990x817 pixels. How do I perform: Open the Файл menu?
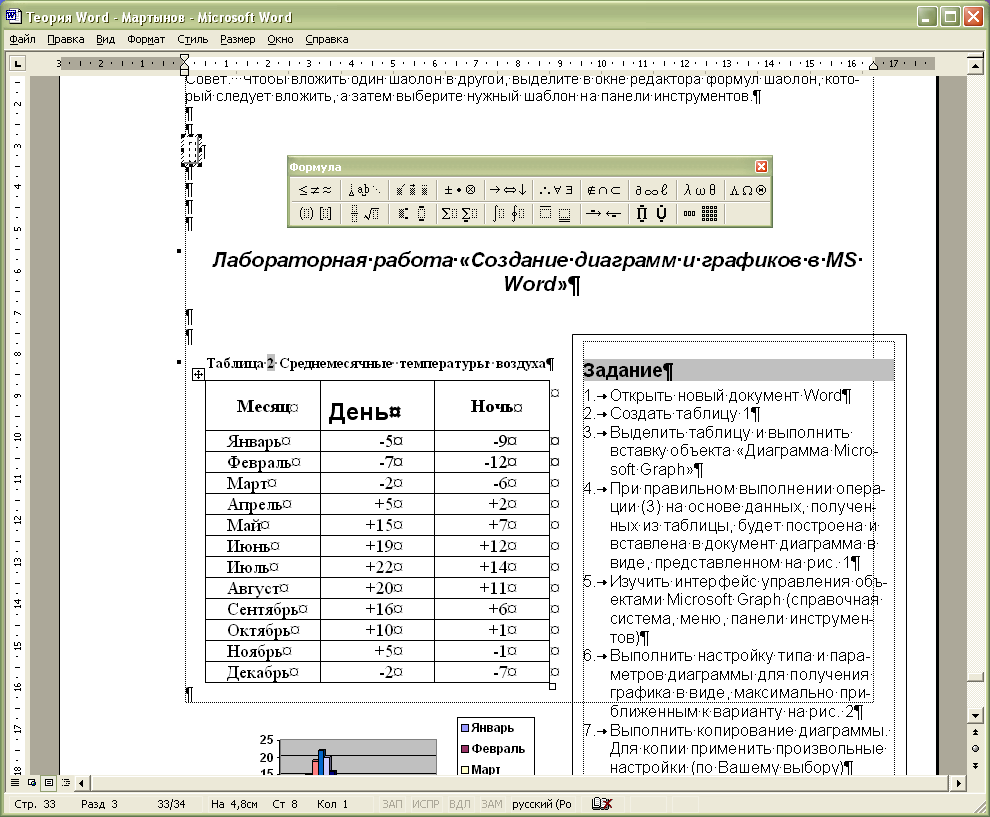pyautogui.click(x=22, y=39)
